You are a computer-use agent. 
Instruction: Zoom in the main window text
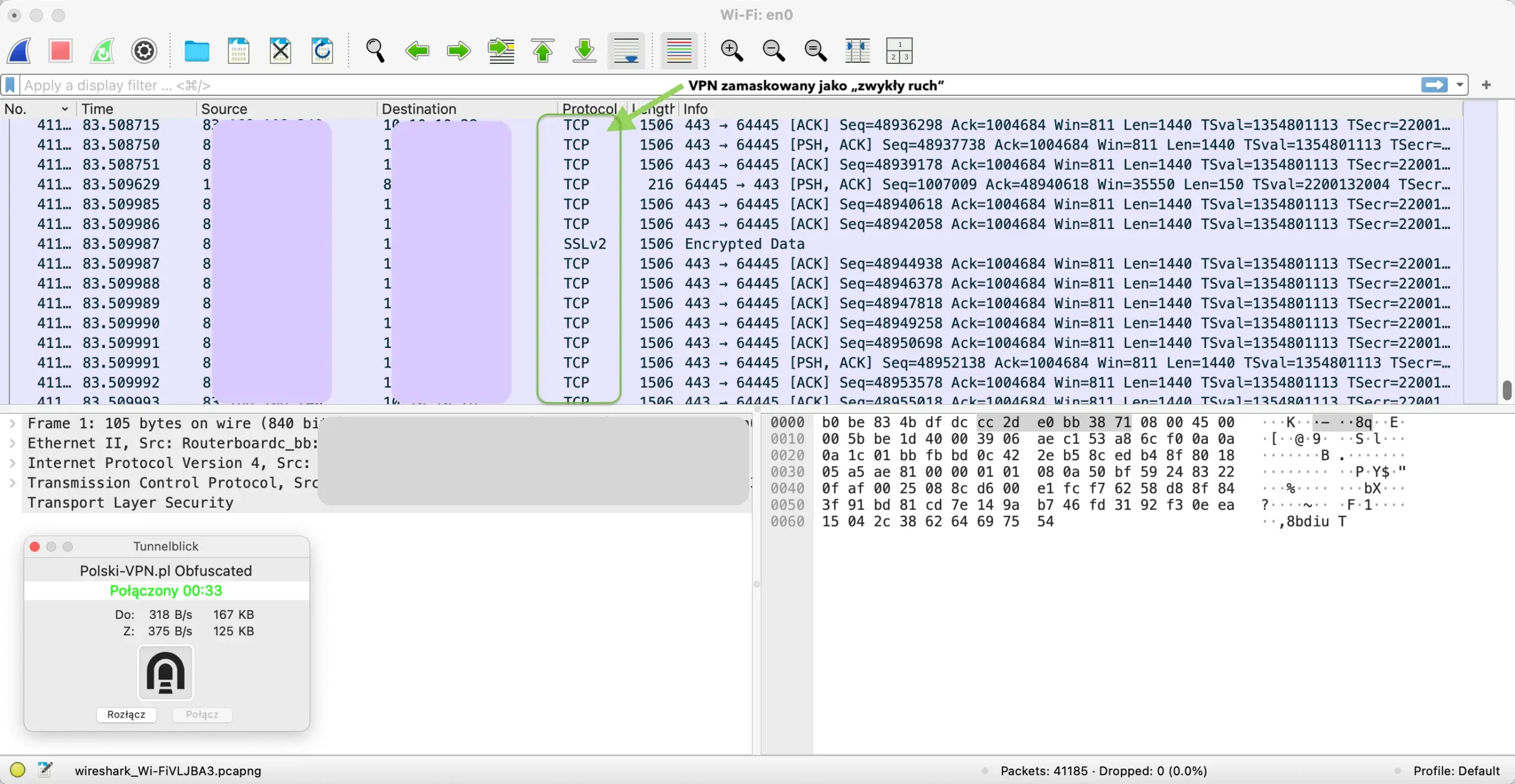731,51
